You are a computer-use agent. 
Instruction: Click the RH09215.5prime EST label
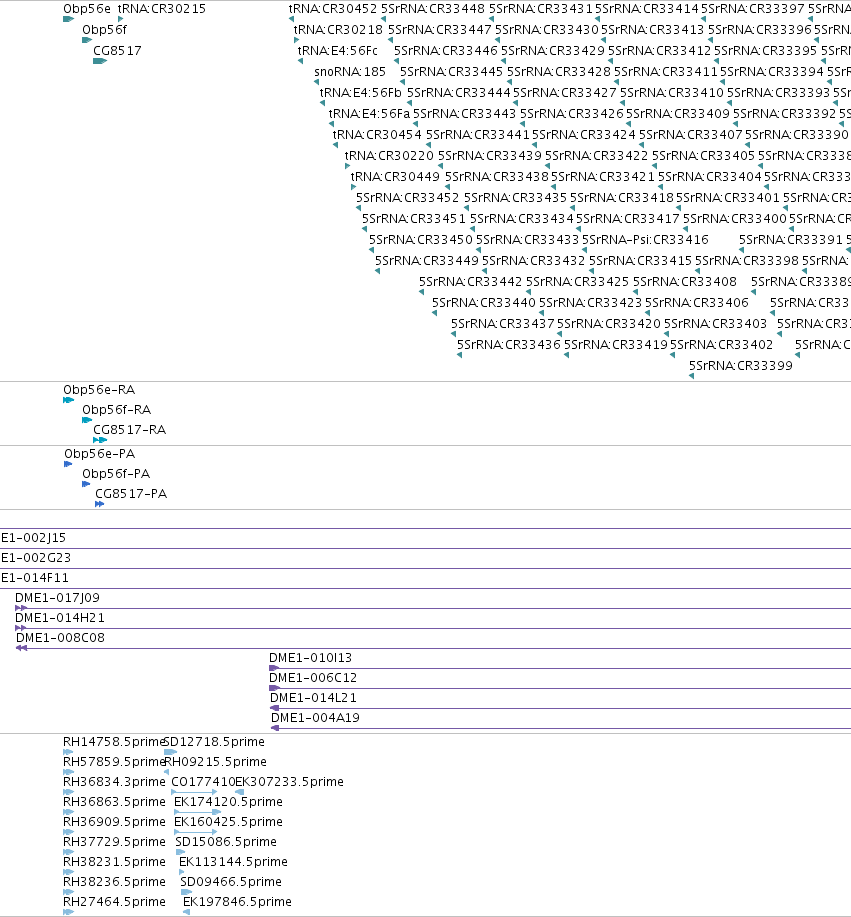(x=215, y=762)
